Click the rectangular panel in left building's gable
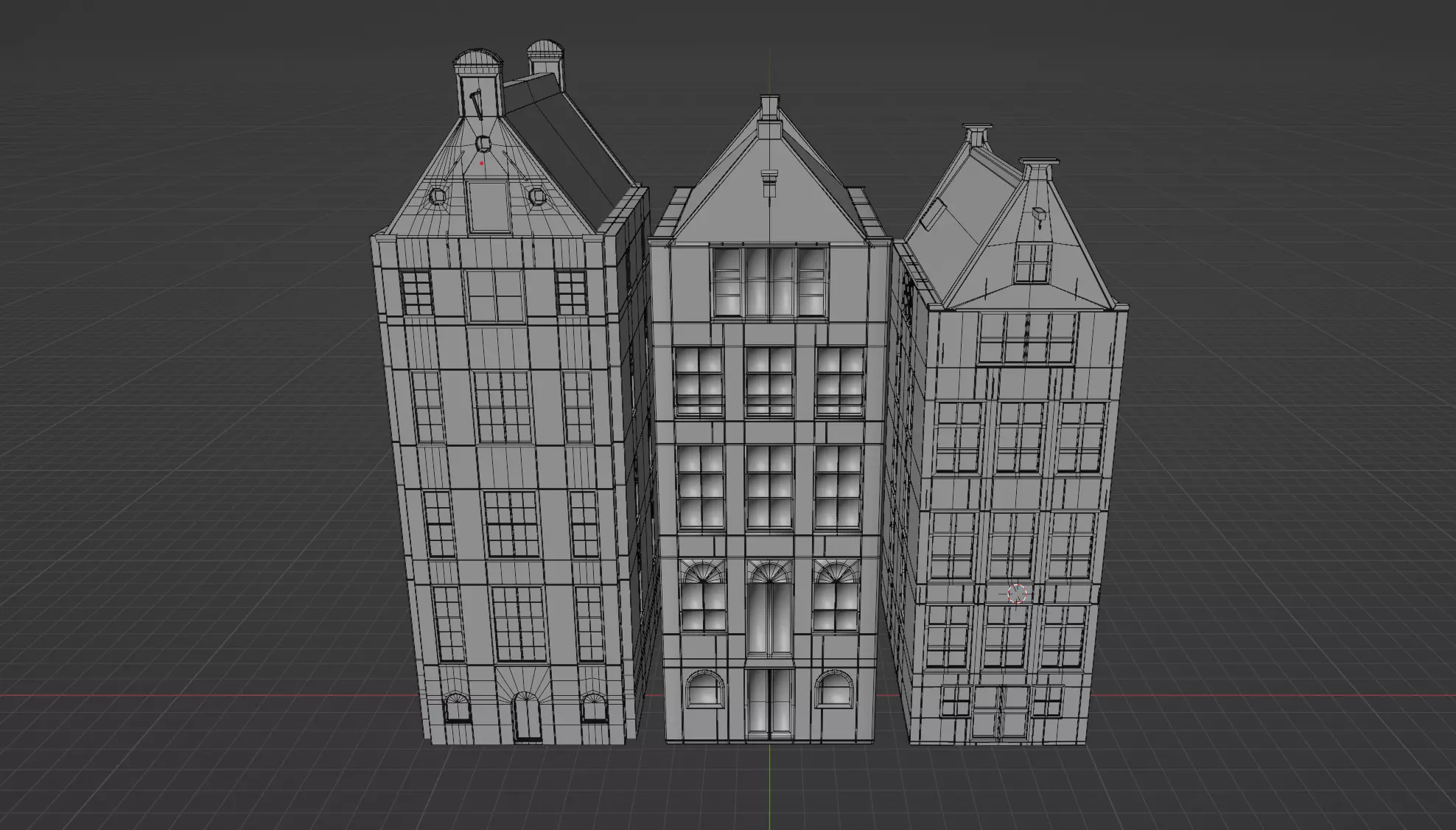 coord(488,206)
